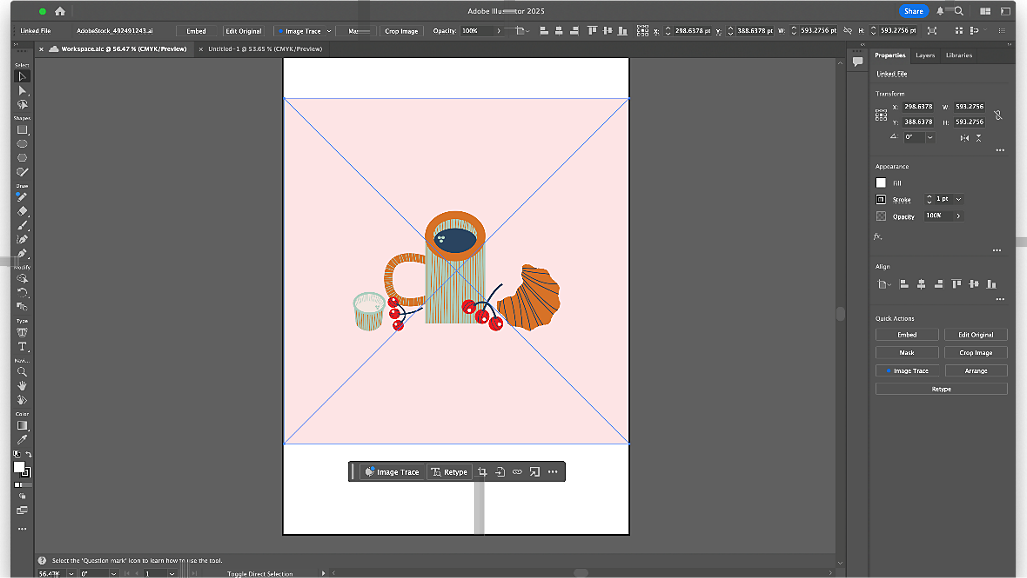The image size is (1027, 578).
Task: Click Flip Horizontal icon in Transform
Action: pyautogui.click(x=964, y=138)
